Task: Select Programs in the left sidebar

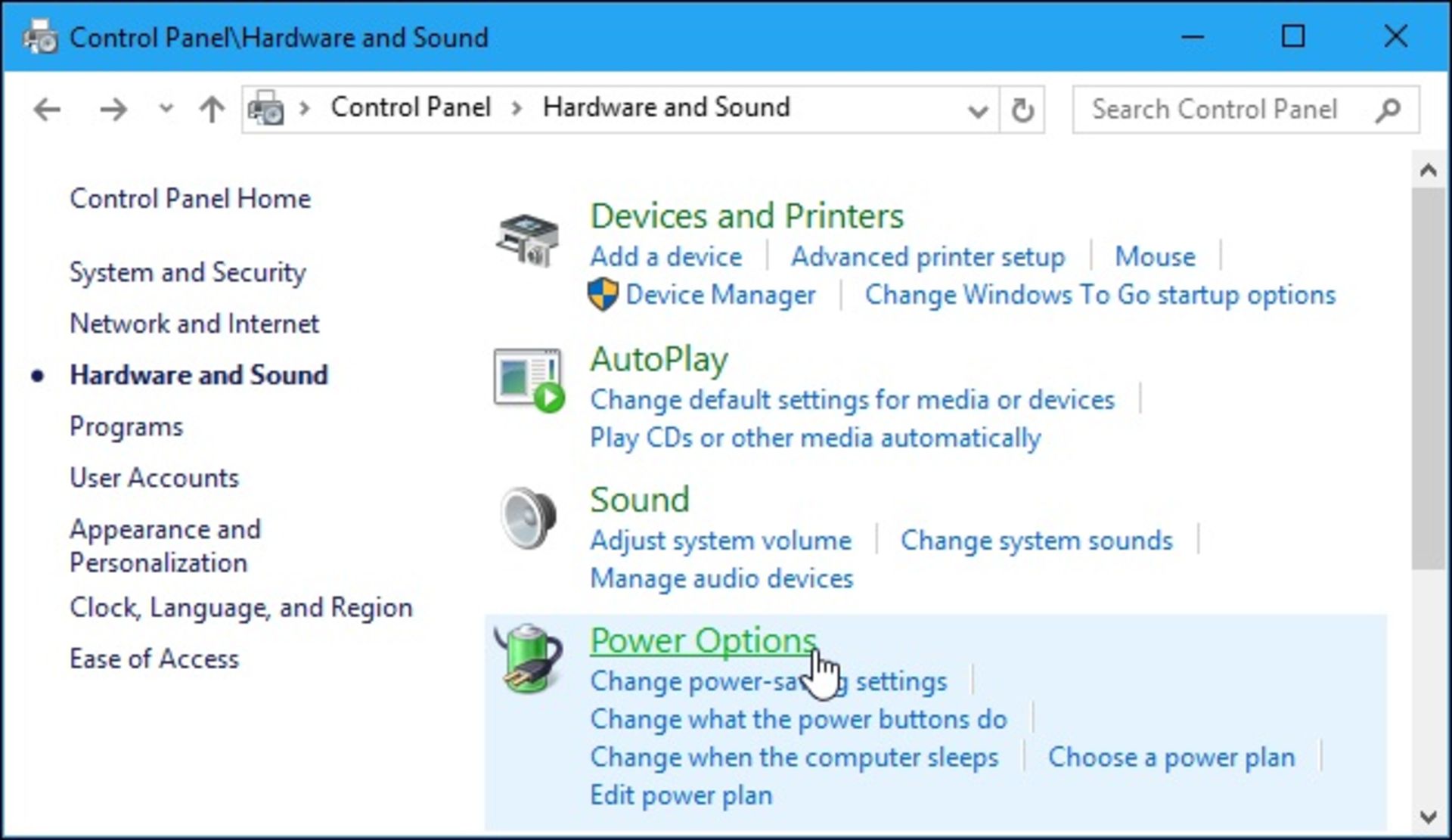Action: (126, 426)
